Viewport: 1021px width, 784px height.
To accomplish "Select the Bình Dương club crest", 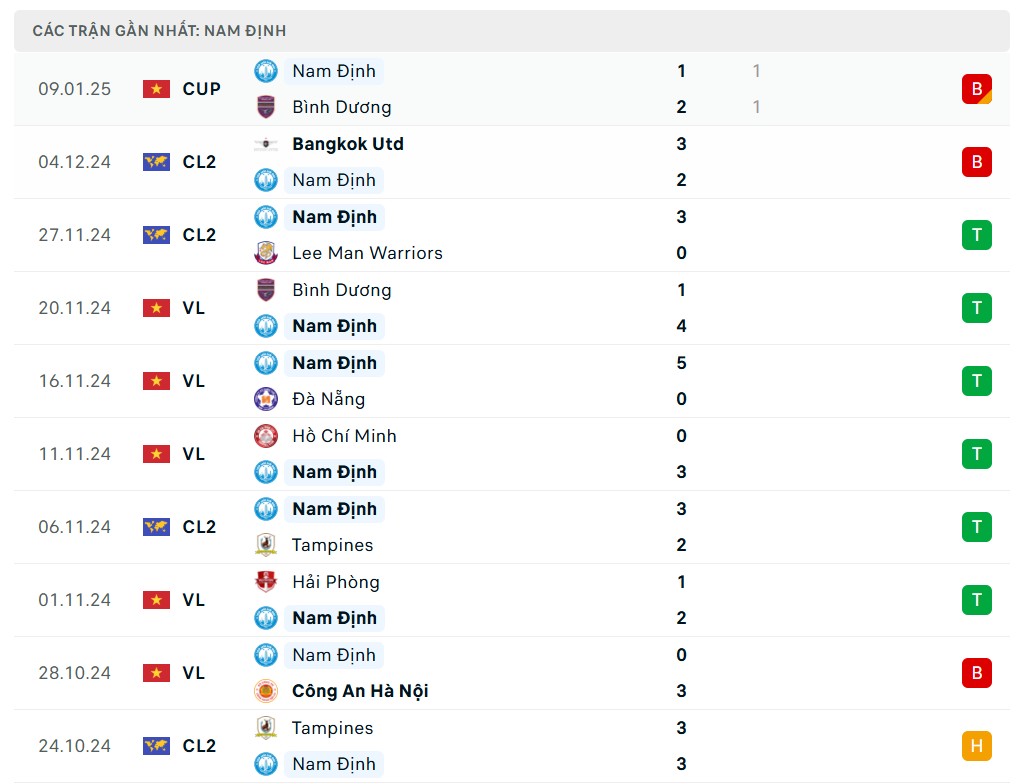I will click(265, 106).
